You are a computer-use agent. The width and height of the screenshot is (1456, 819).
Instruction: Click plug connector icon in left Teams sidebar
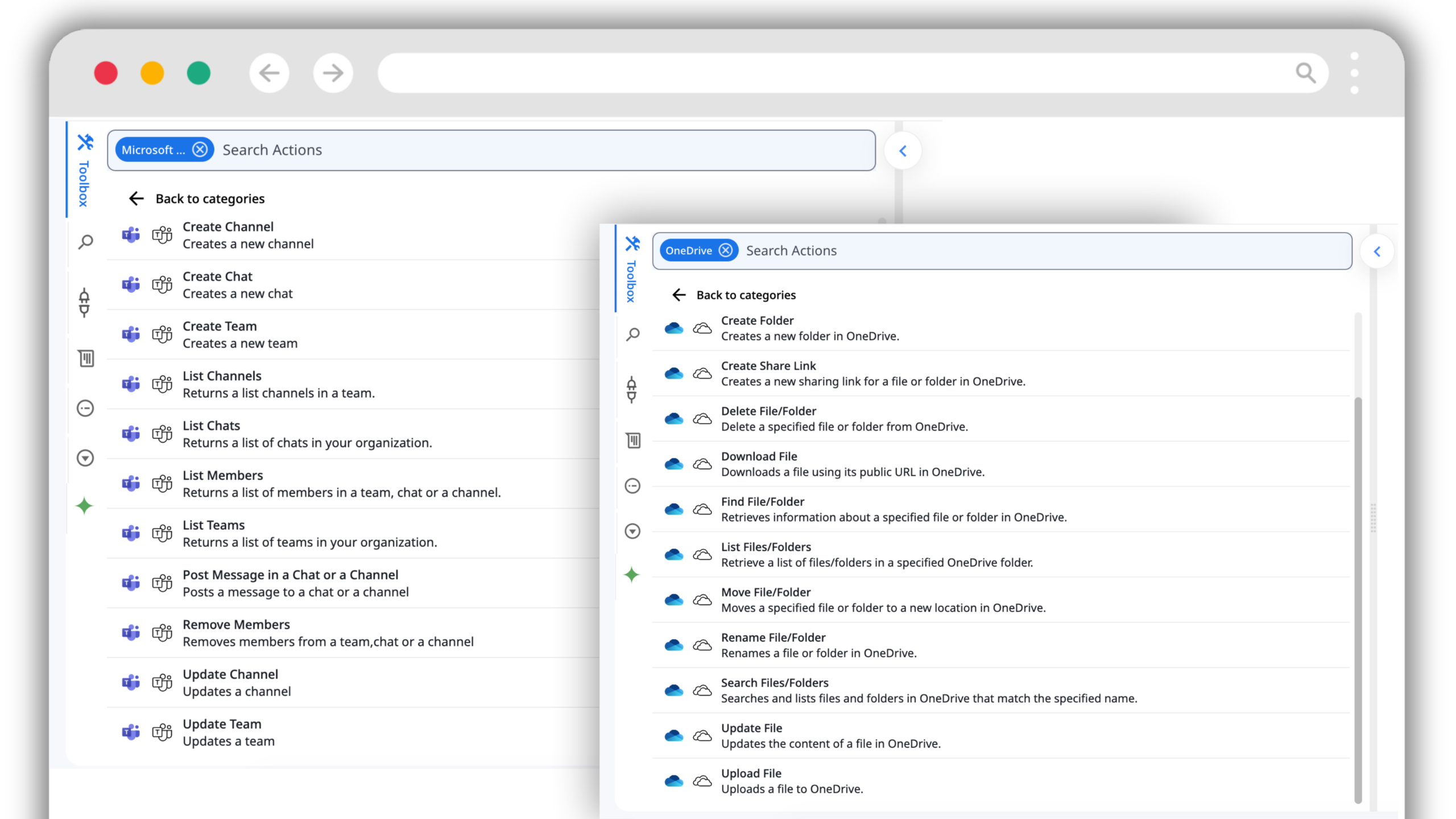tap(84, 302)
